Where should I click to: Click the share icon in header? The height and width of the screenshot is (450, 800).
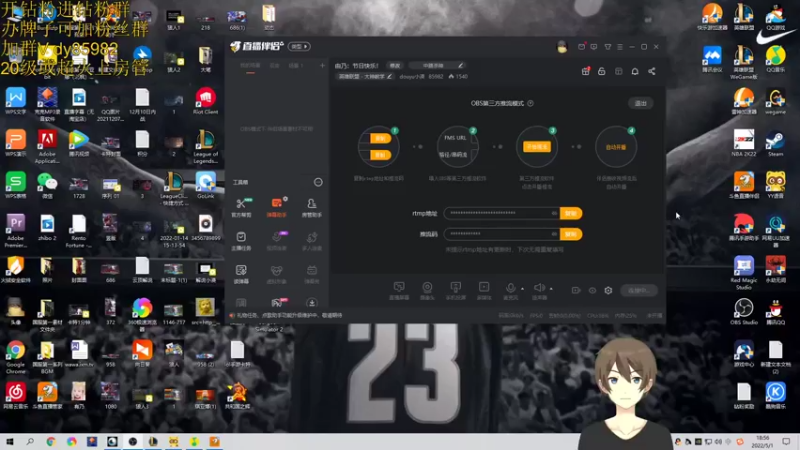(652, 71)
